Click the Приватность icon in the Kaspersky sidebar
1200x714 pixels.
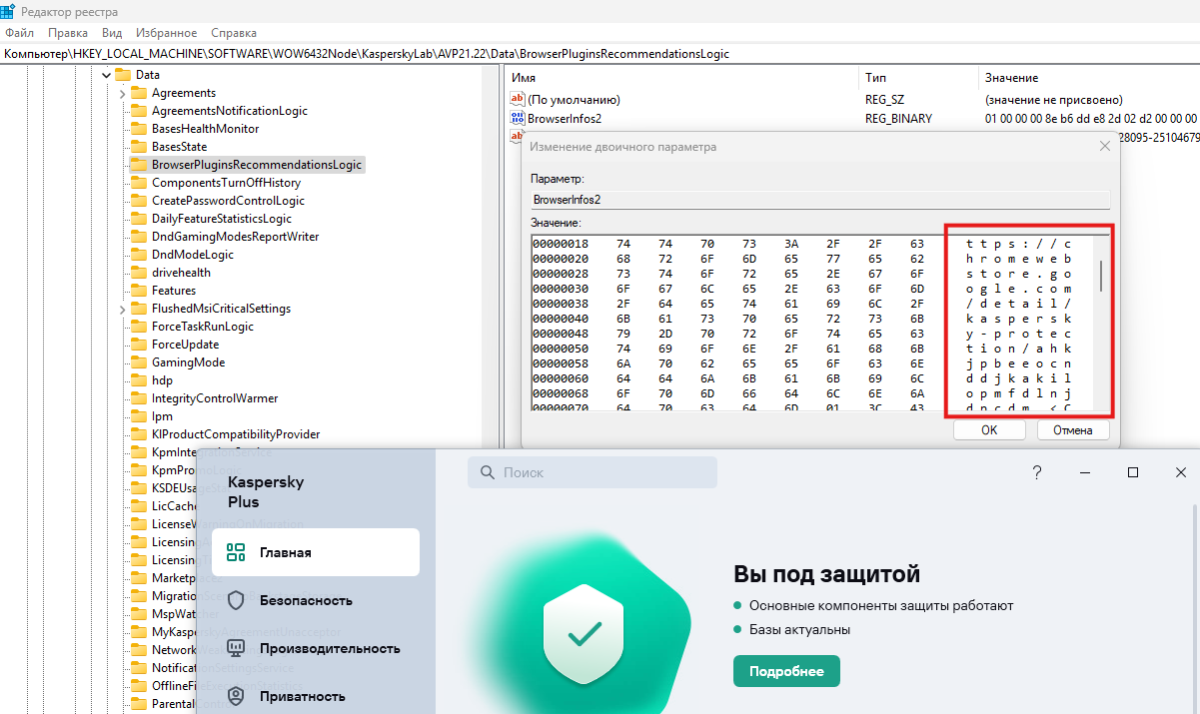point(236,695)
